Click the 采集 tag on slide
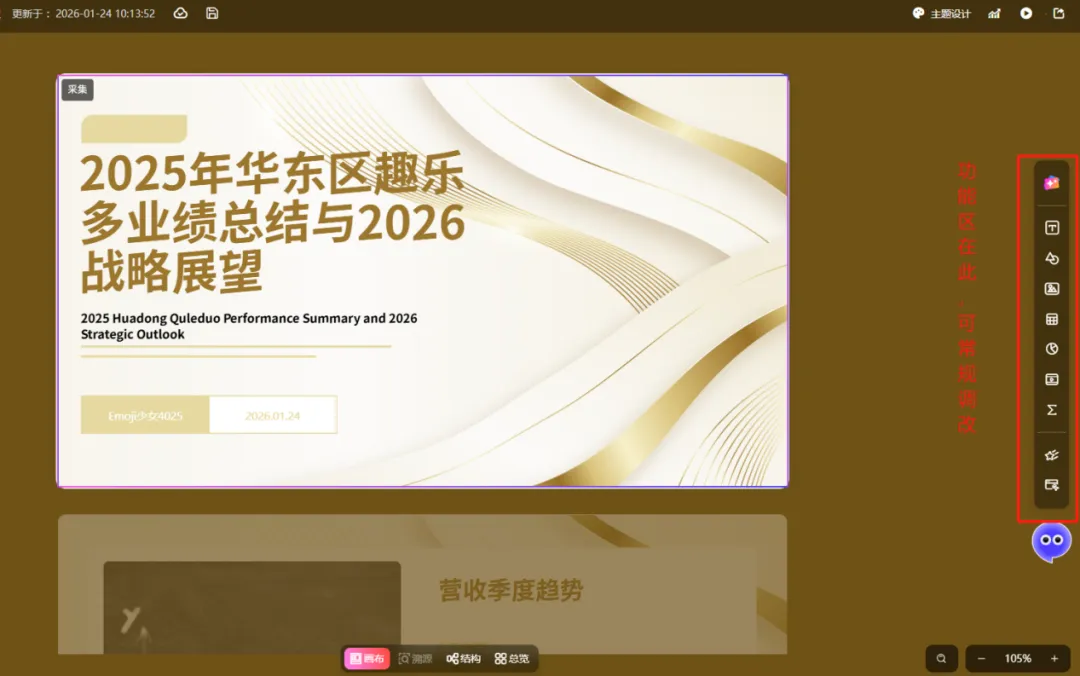 pos(77,90)
